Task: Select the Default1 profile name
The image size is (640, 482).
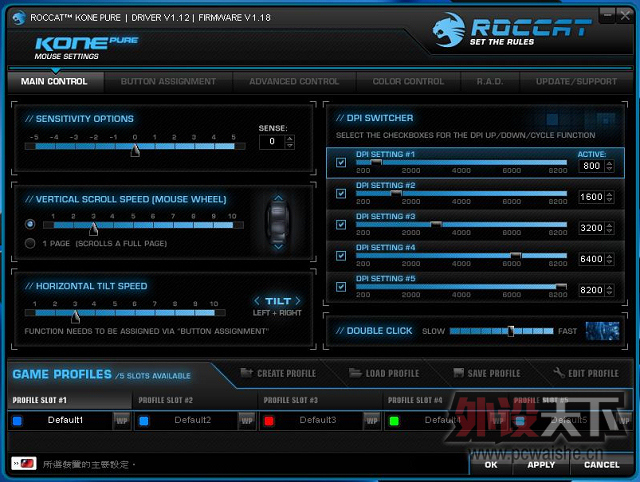Action: (x=65, y=420)
